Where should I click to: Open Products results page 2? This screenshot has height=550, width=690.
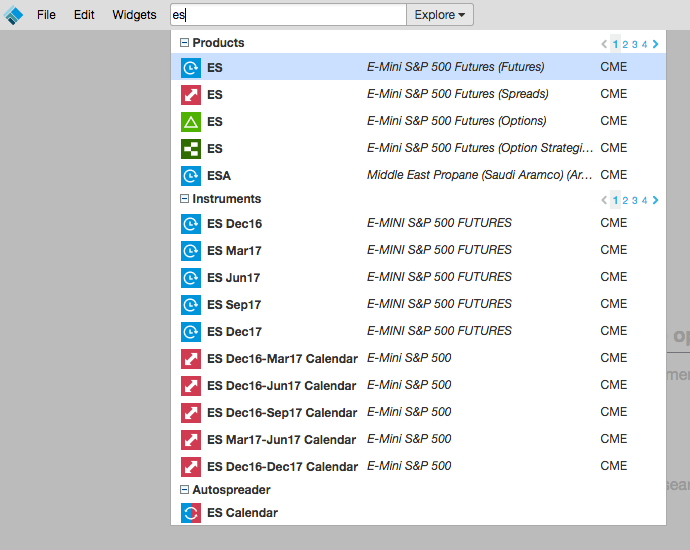(x=625, y=44)
